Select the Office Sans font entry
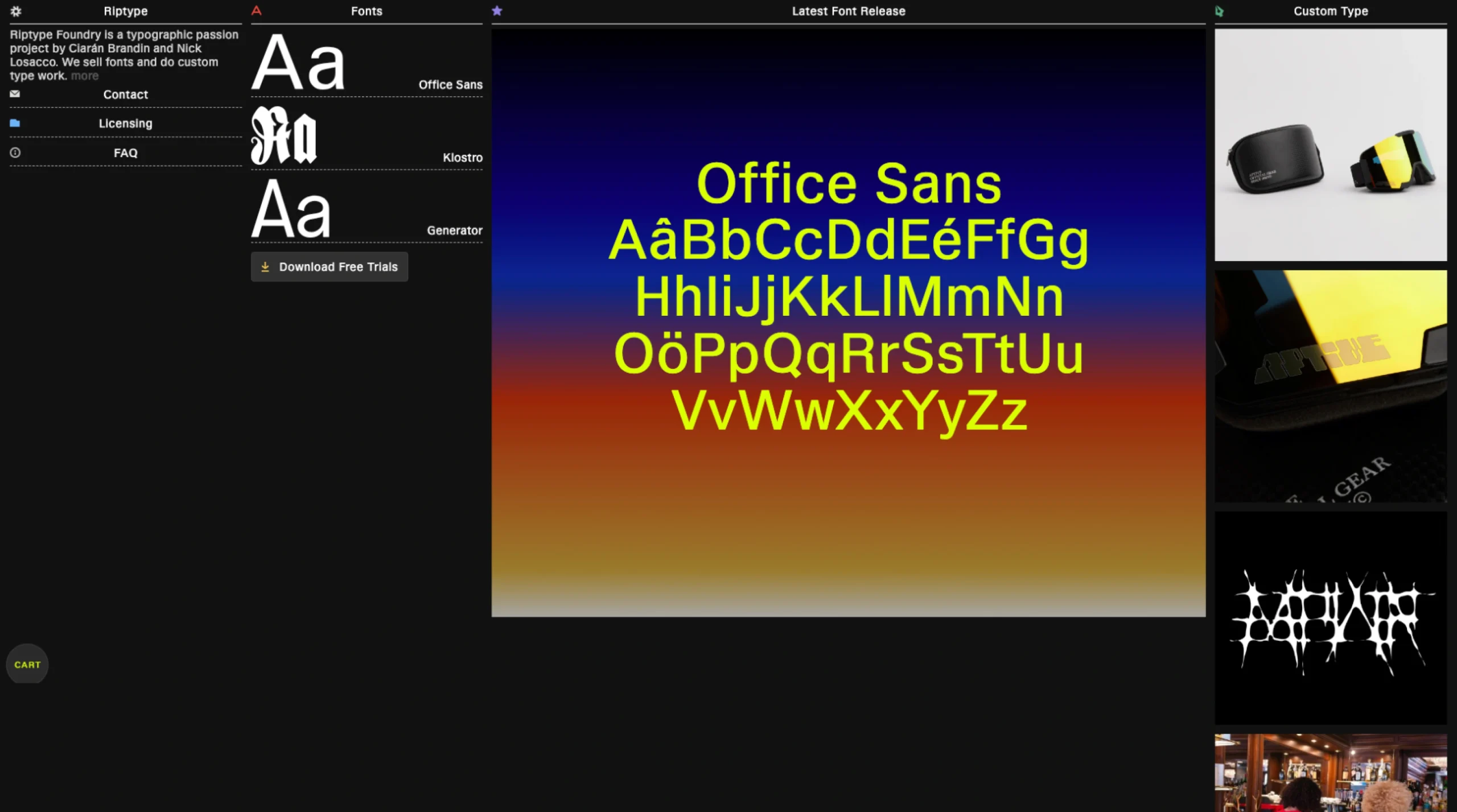Viewport: 1457px width, 812px height. [x=367, y=63]
